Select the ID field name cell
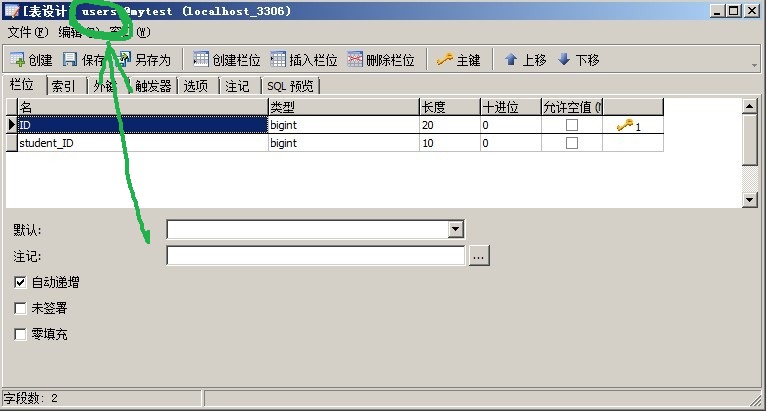 (143, 125)
